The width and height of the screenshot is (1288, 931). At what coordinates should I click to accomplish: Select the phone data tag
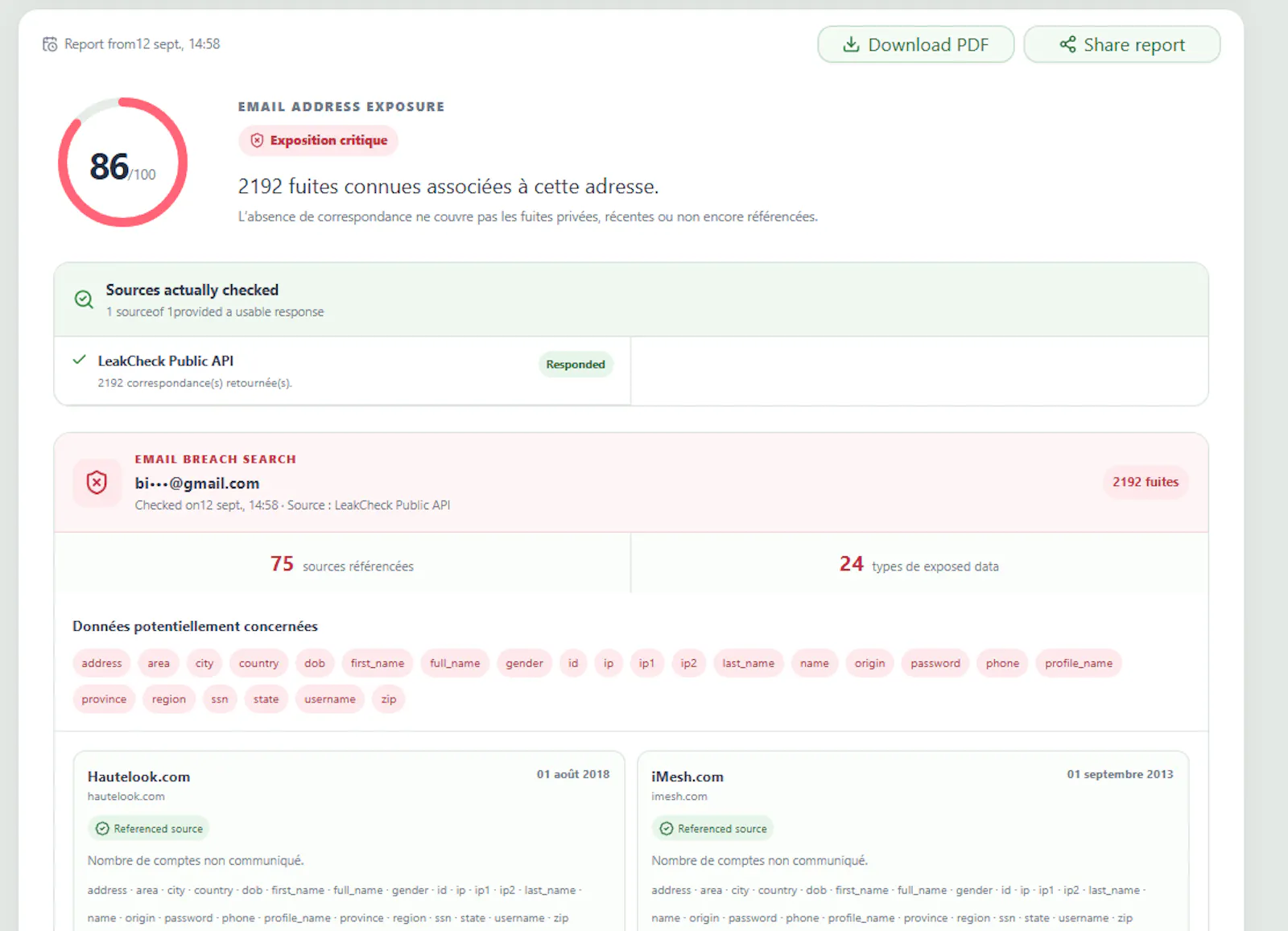[x=1002, y=663]
